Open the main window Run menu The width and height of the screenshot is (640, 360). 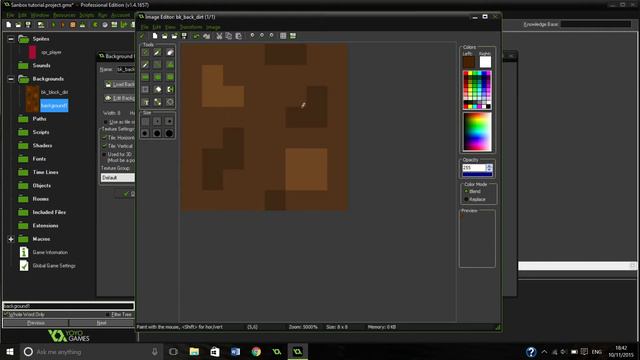tap(102, 15)
